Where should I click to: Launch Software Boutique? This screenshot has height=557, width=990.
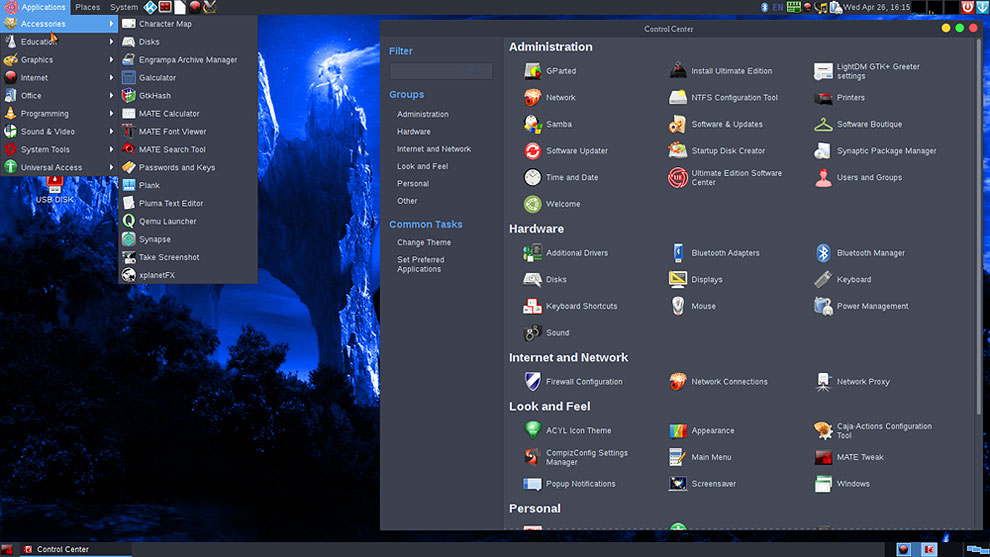[x=859, y=124]
